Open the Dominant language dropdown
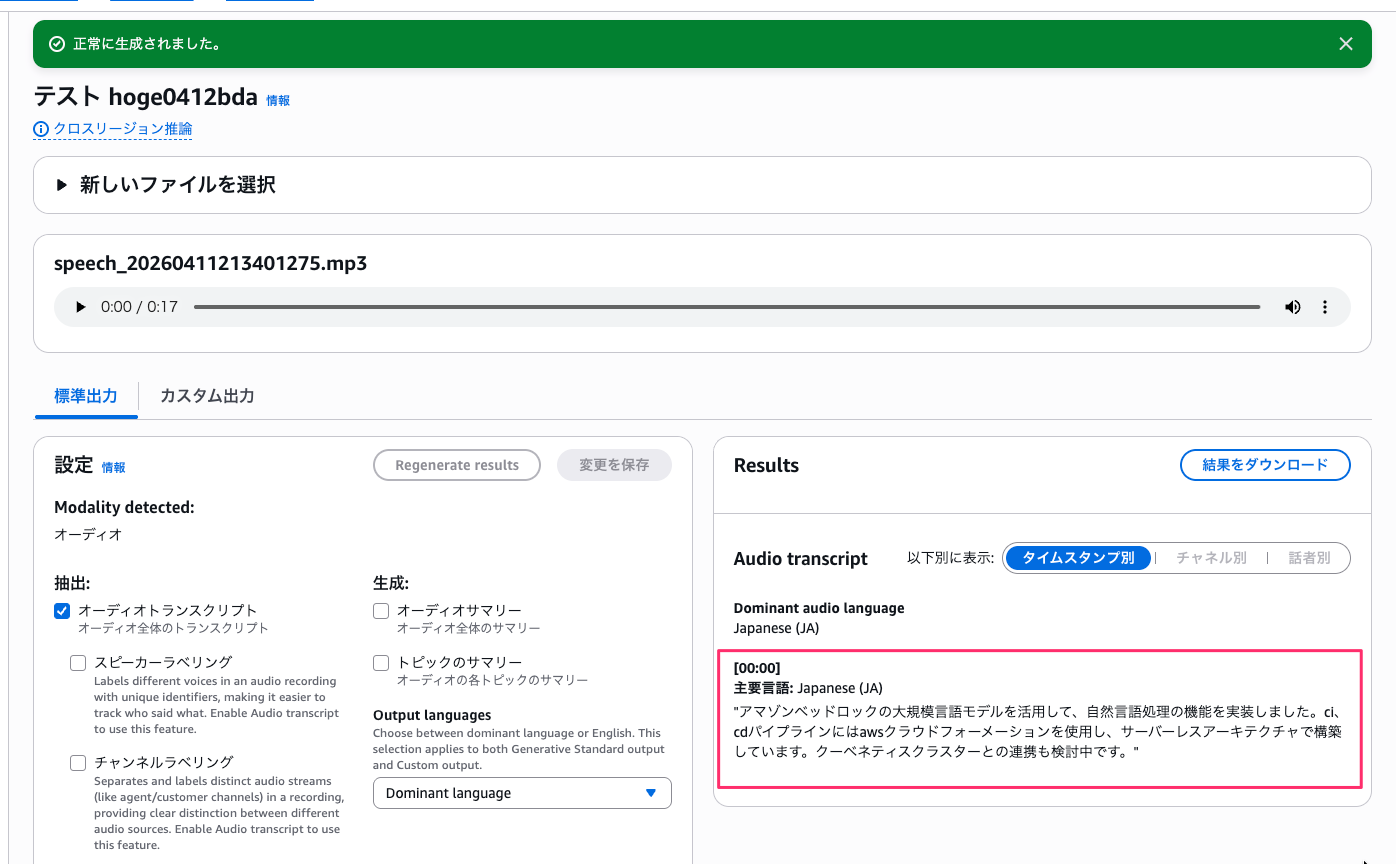The width and height of the screenshot is (1396, 864). 522,793
